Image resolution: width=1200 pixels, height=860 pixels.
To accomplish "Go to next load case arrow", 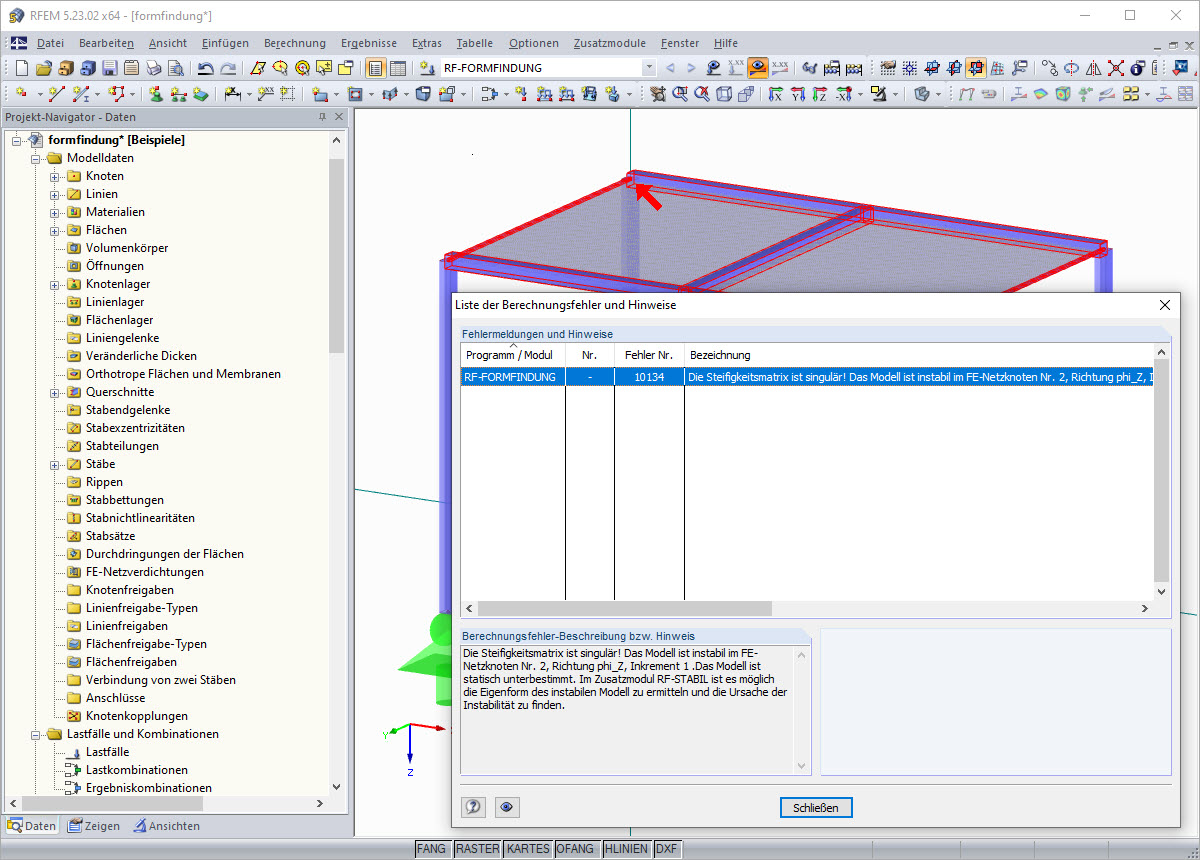I will pyautogui.click(x=692, y=68).
